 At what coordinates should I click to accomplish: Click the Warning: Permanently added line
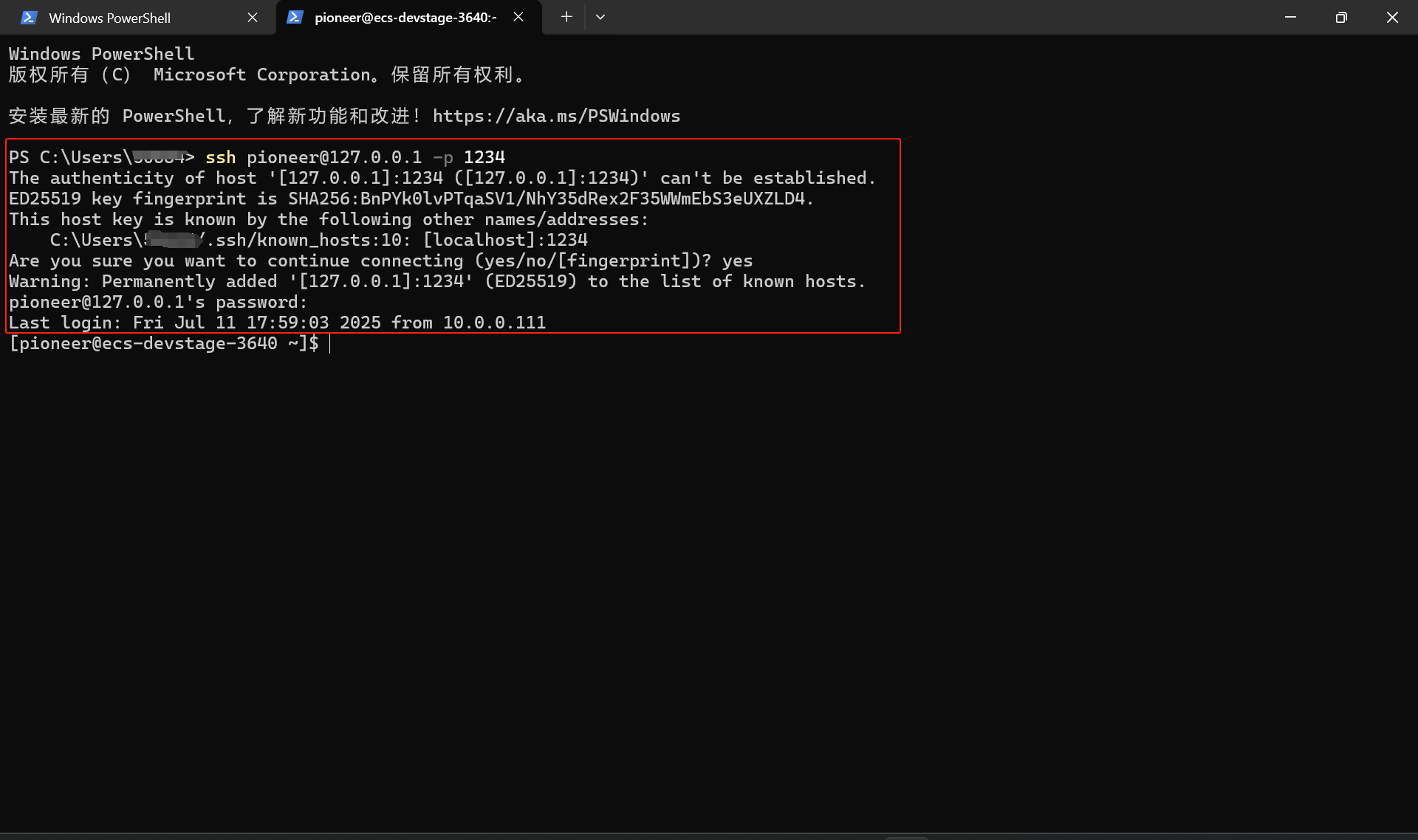tap(436, 281)
